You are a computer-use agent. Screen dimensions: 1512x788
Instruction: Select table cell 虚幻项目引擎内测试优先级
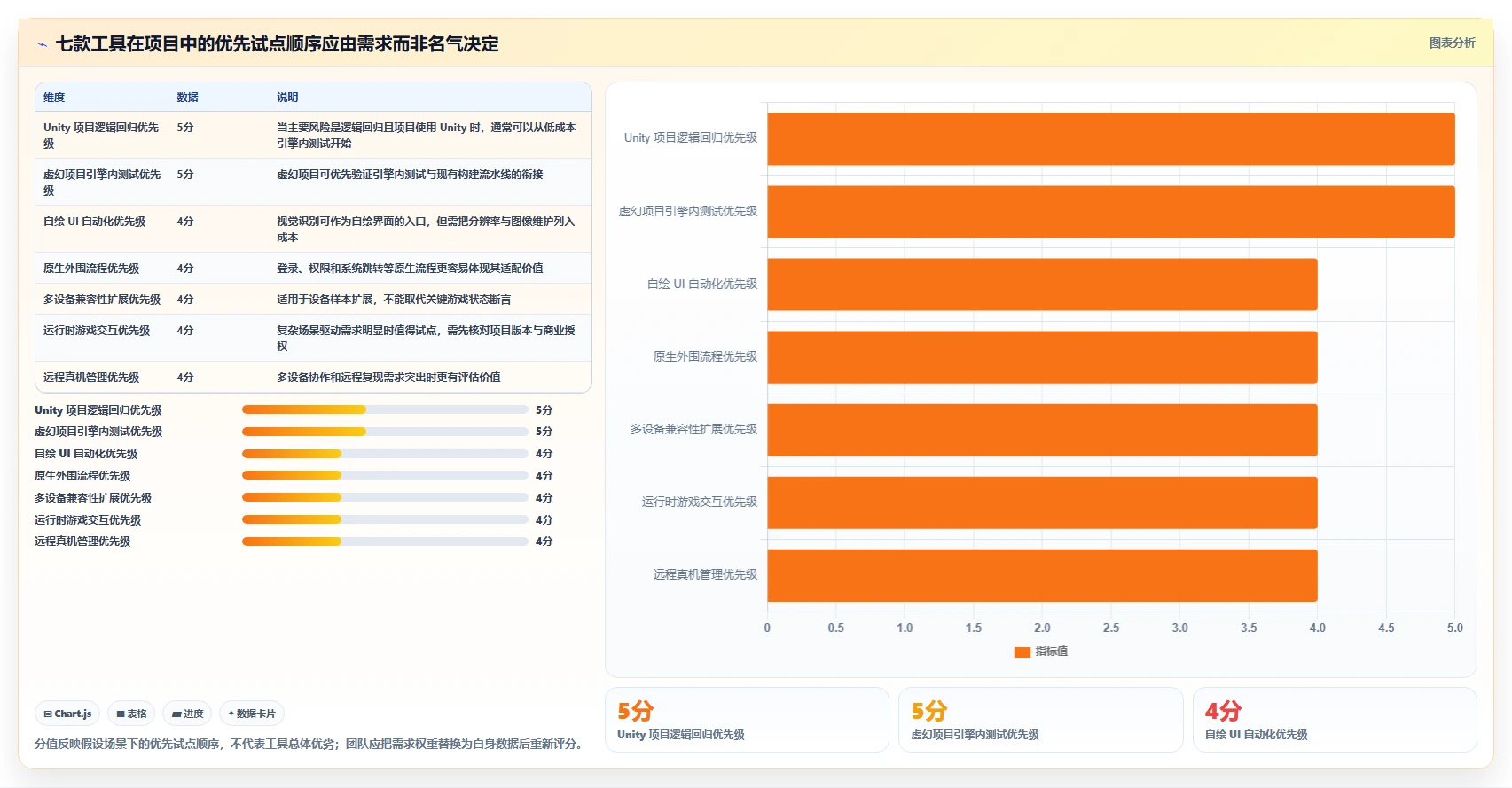[x=101, y=183]
